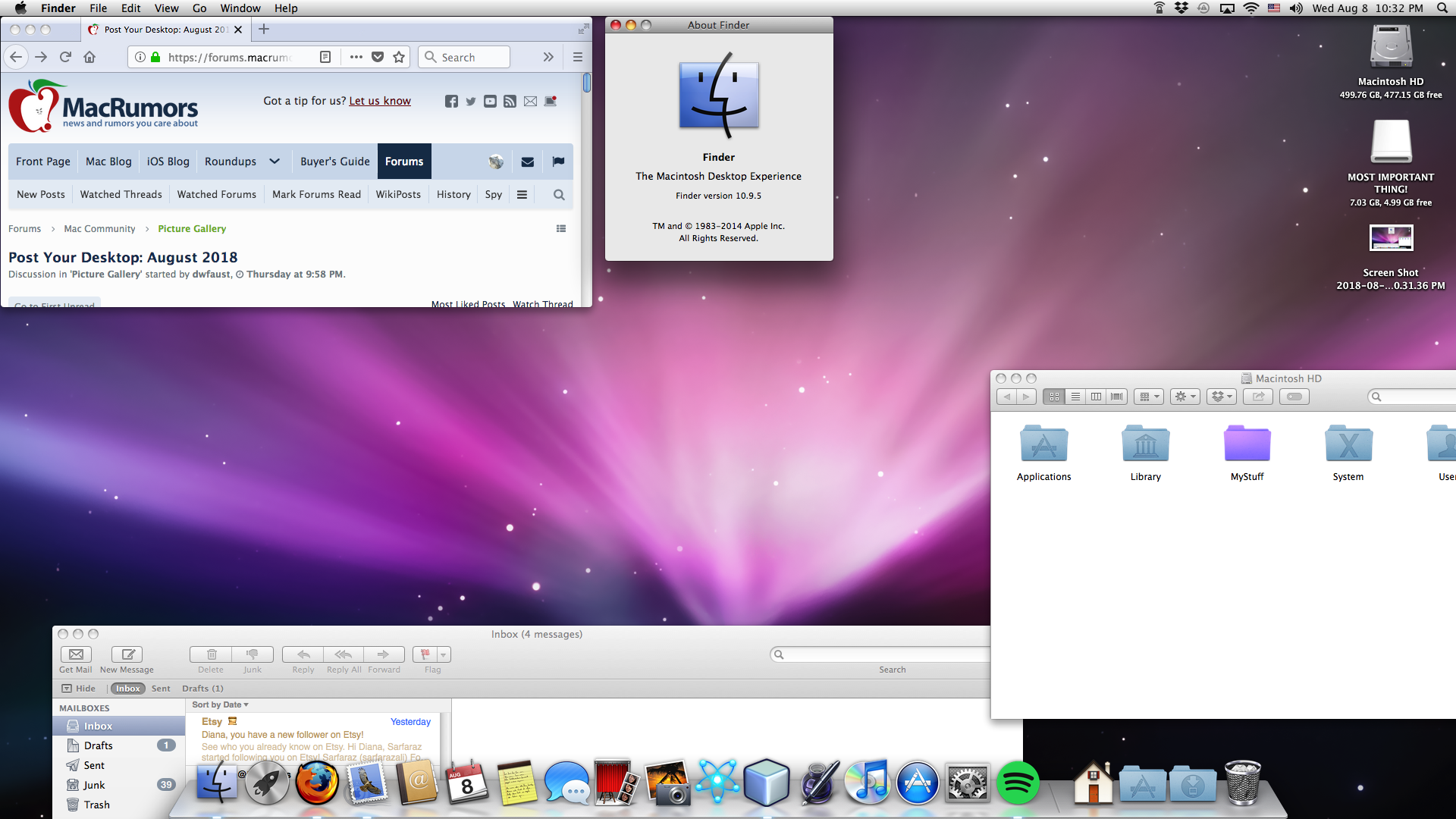Click the Forums tab on MacRumors
The image size is (1456, 819).
click(x=404, y=161)
